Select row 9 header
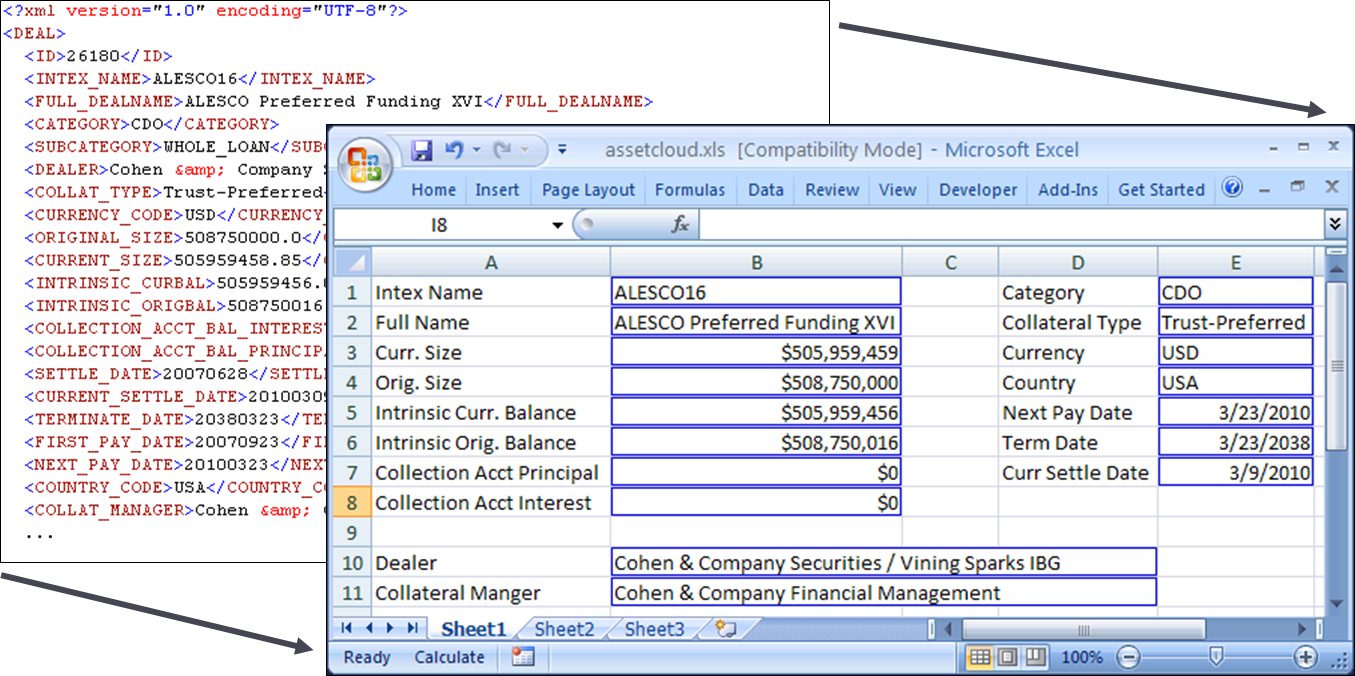This screenshot has width=1355, height=676. pos(351,532)
